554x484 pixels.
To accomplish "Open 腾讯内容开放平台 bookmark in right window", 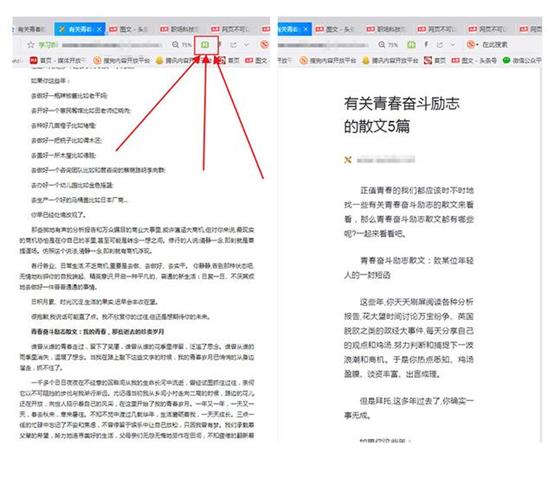I will point(390,60).
